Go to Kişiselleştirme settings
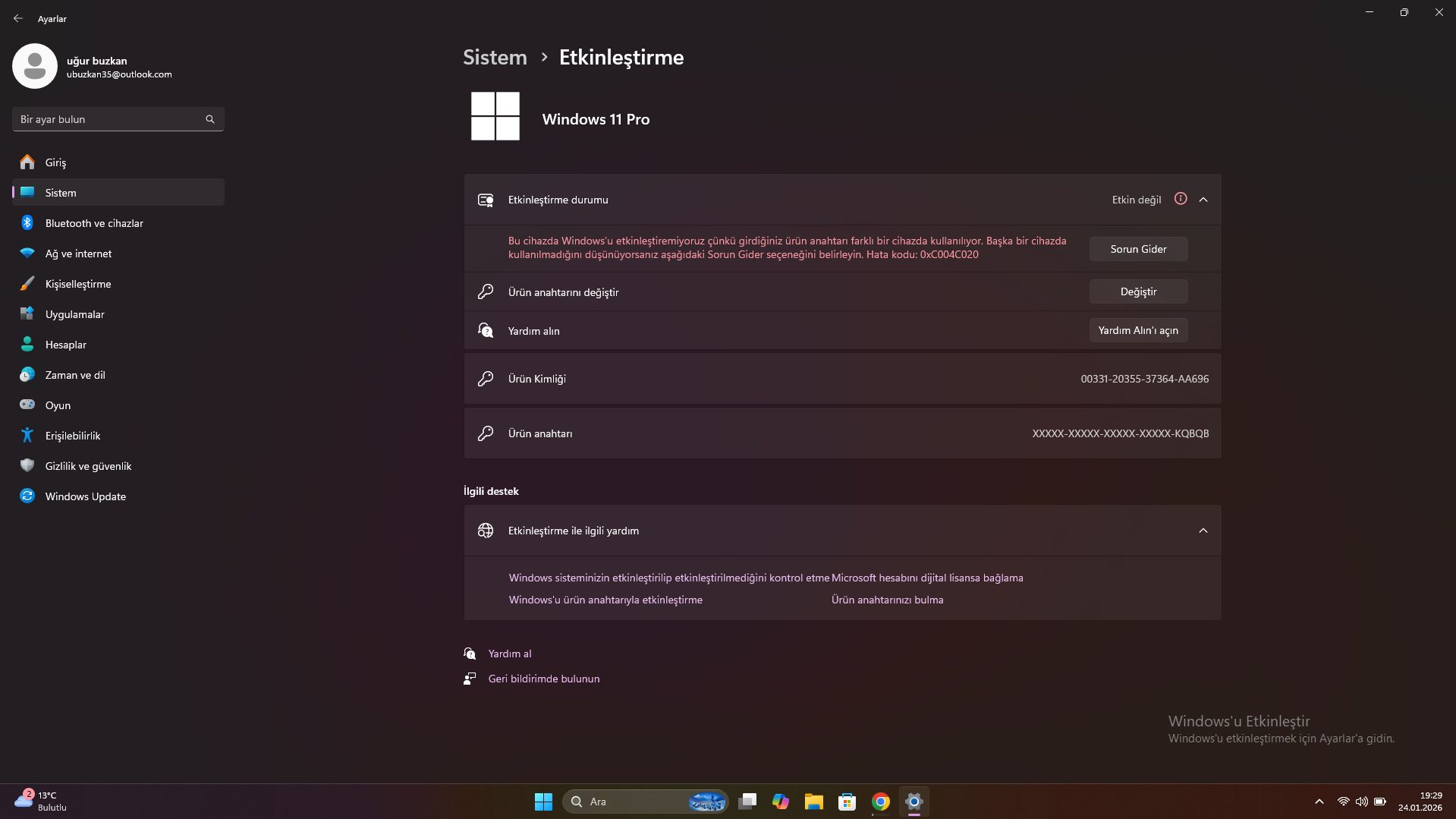 point(118,283)
